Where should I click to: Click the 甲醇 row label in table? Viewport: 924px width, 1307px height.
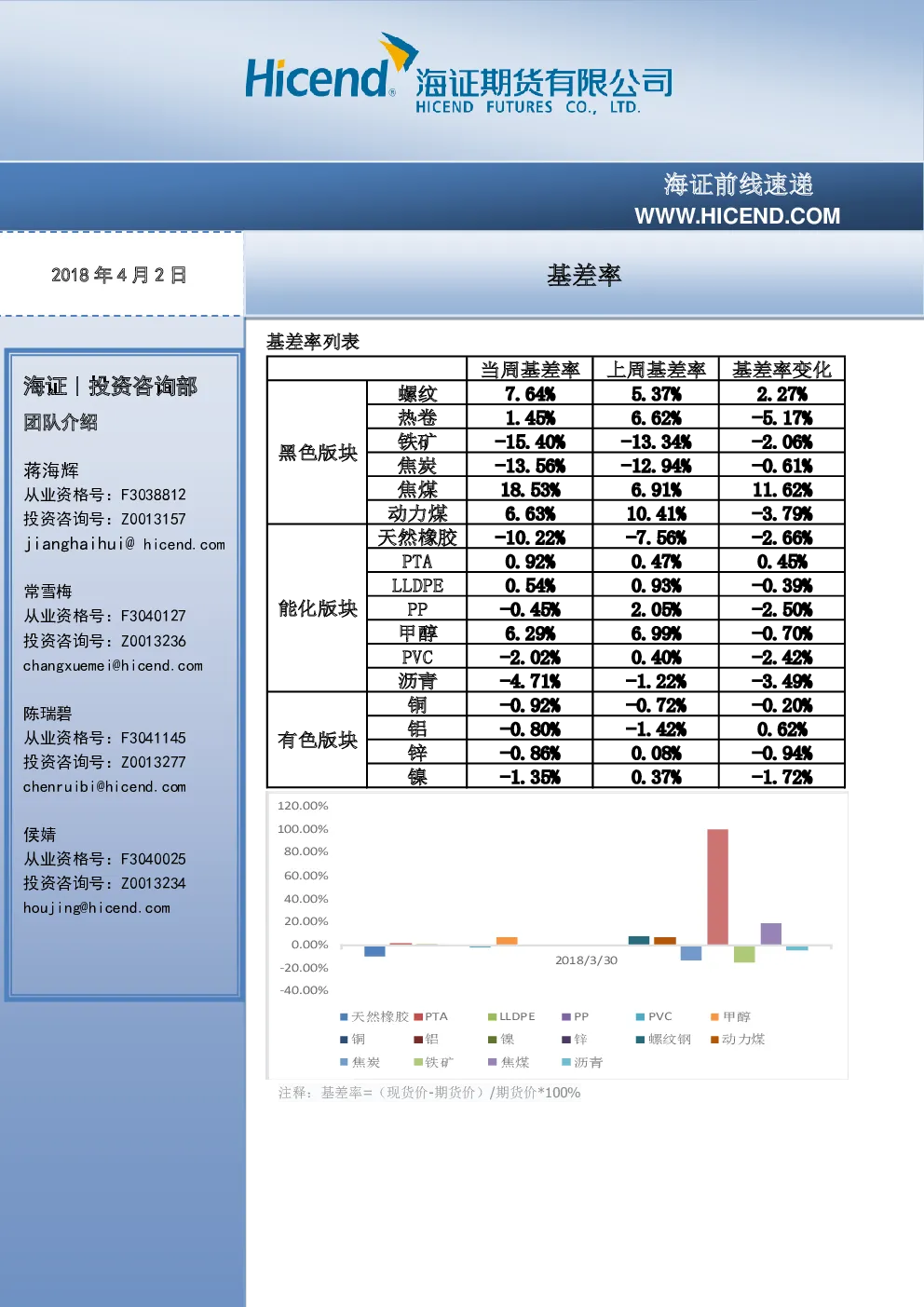pos(417,633)
